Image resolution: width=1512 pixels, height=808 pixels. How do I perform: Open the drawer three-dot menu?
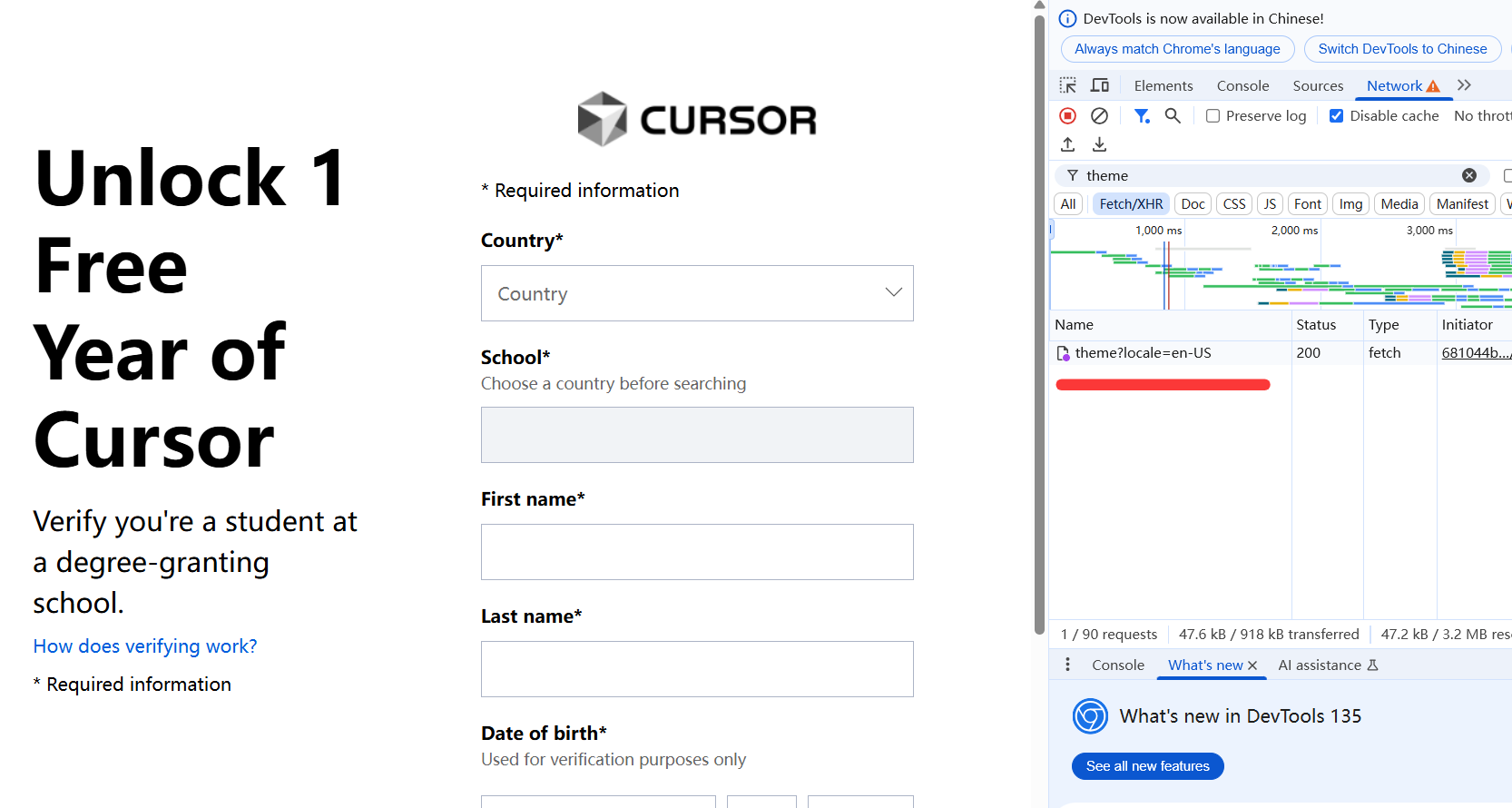pos(1067,665)
